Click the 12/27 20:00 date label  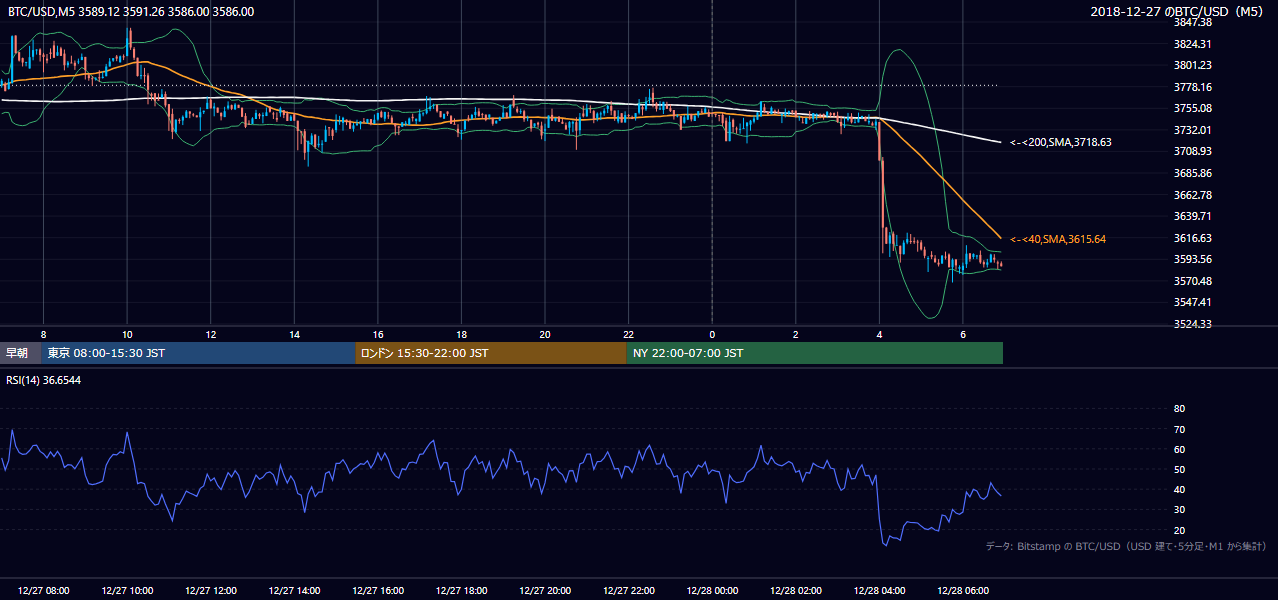[545, 591]
